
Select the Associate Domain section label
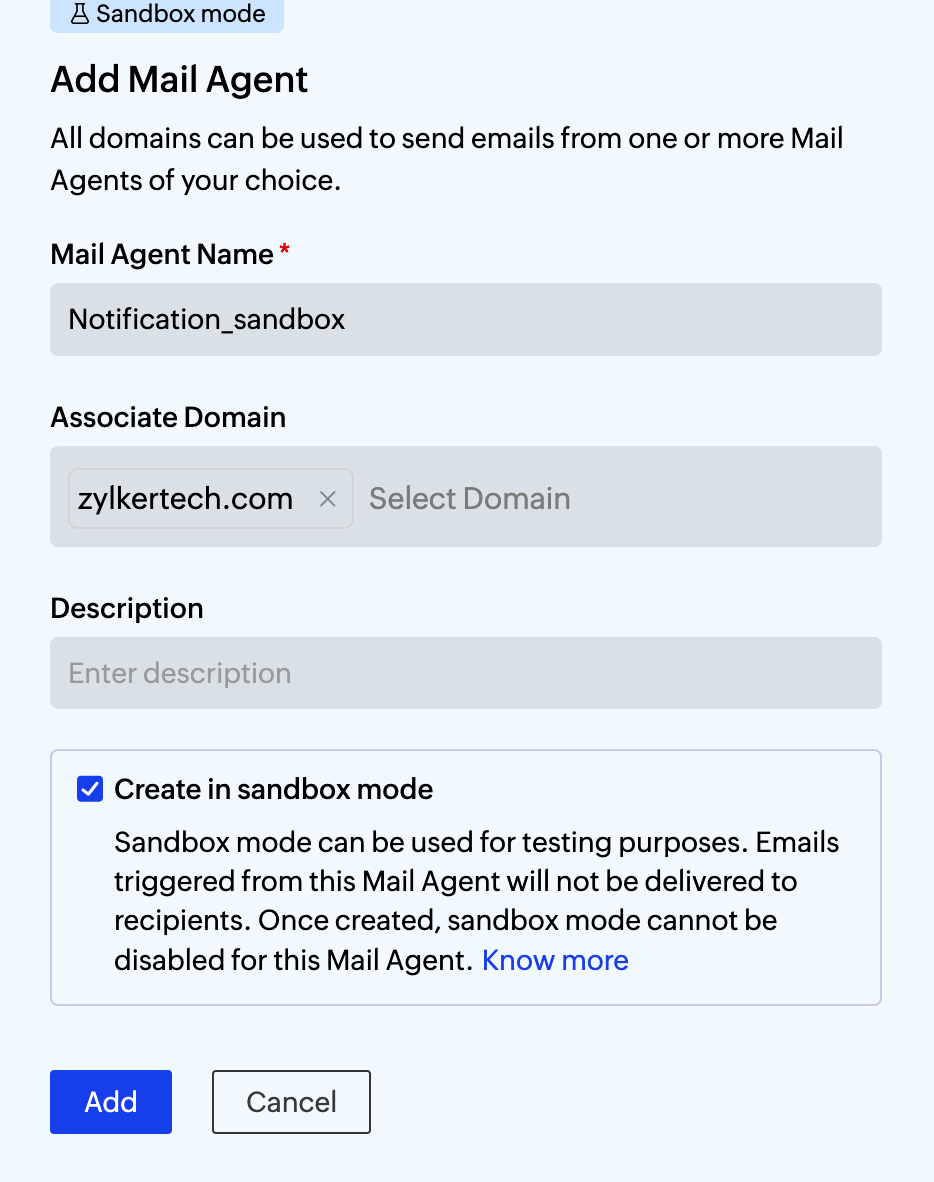pos(167,417)
